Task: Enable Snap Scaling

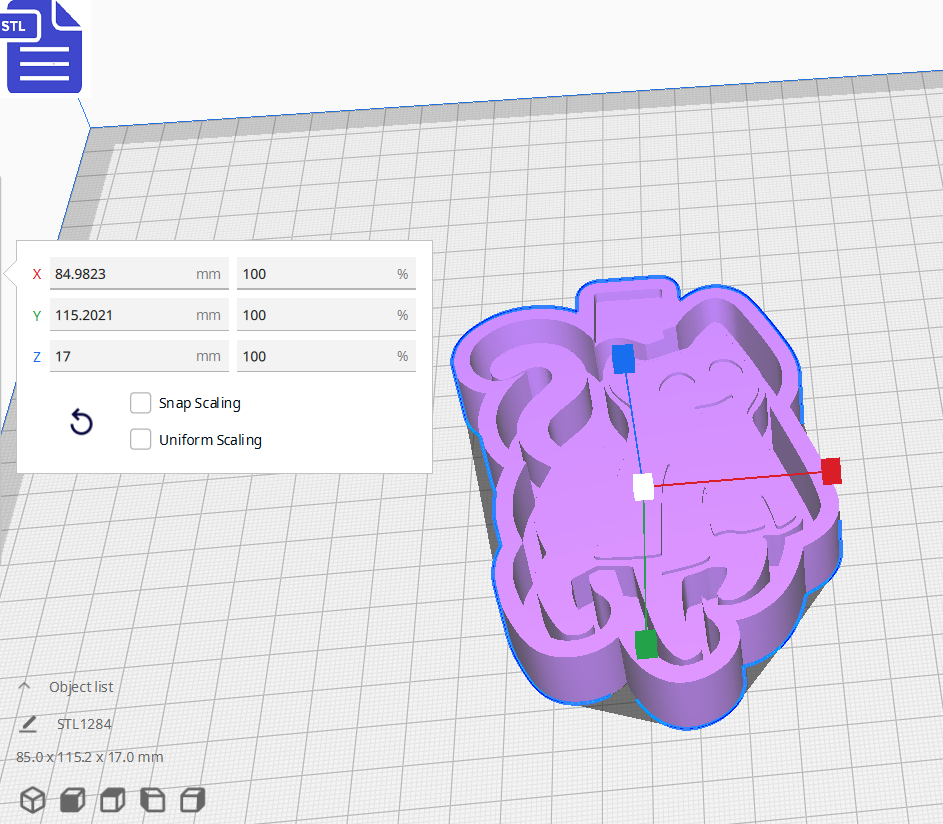Action: click(140, 402)
